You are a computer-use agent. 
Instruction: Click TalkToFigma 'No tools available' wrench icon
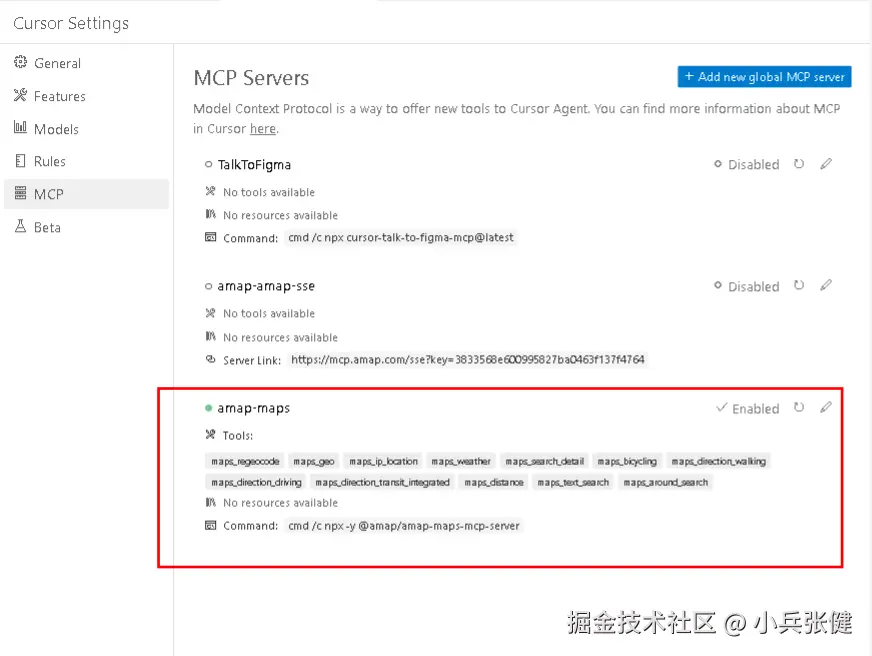point(210,191)
